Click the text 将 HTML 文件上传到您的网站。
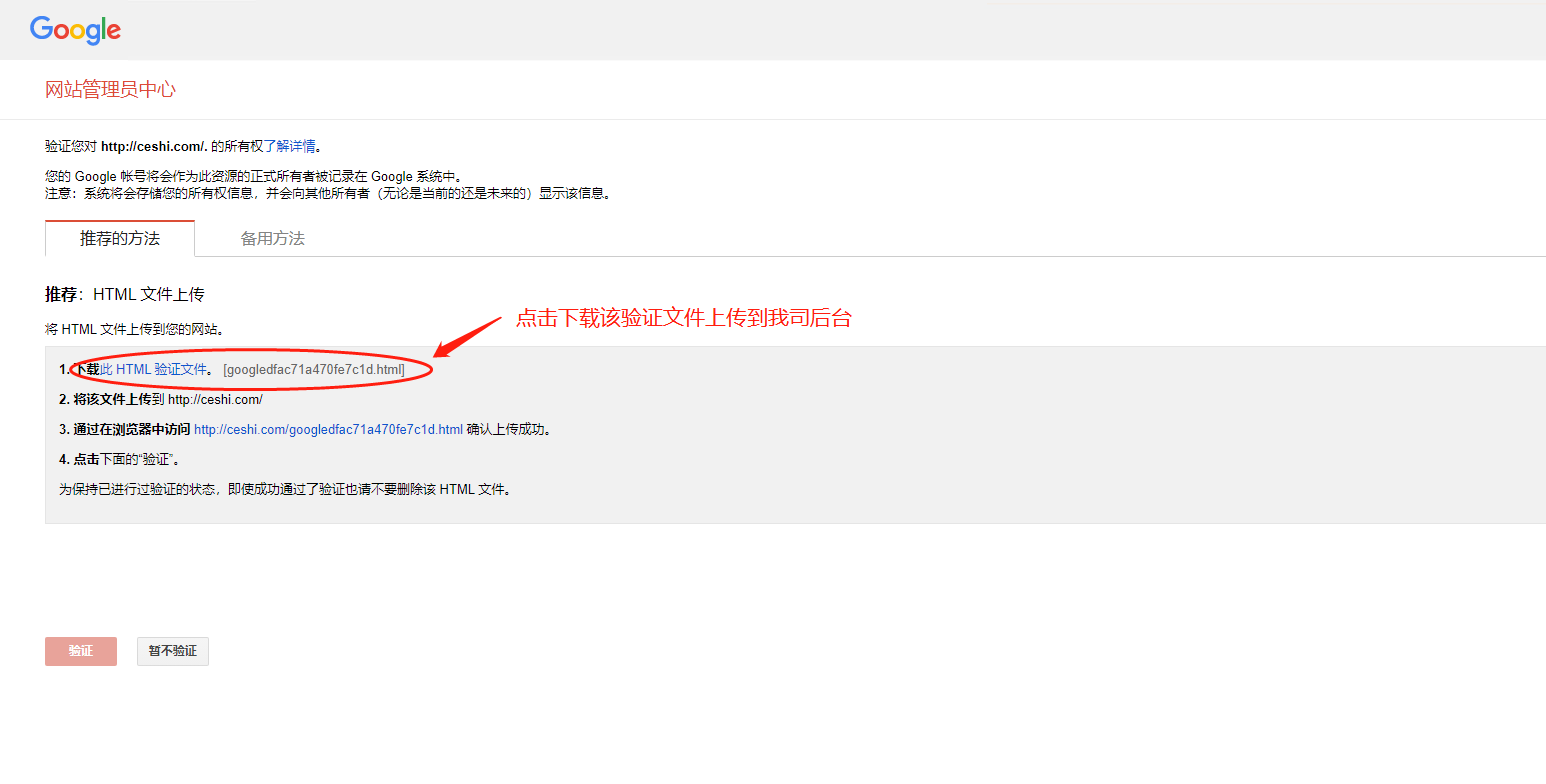The image size is (1546, 784). click(135, 329)
